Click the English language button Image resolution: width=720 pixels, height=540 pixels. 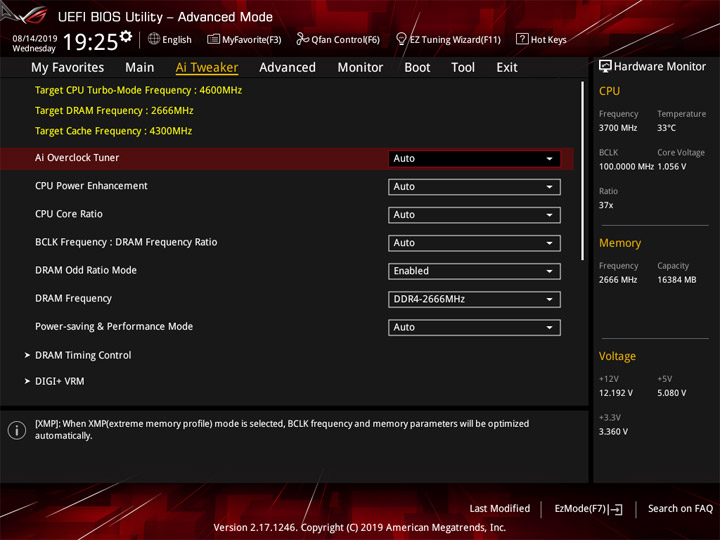[170, 39]
